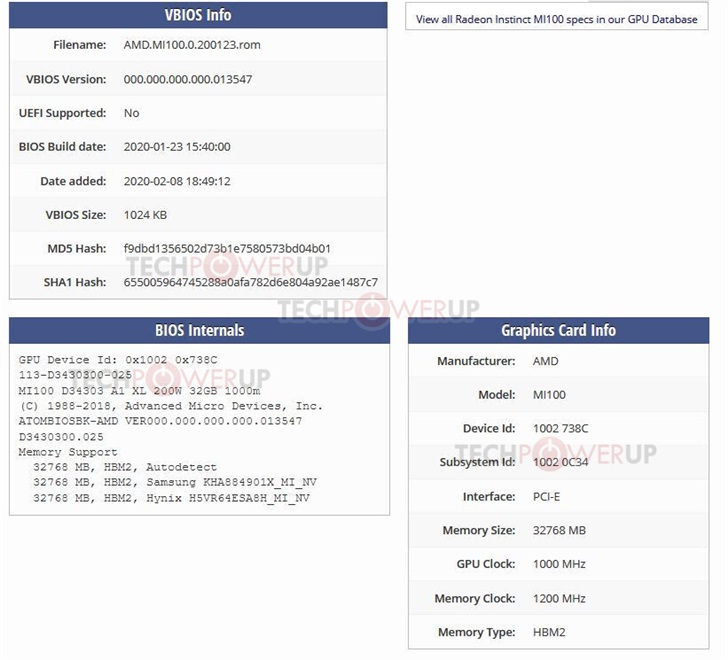
Task: Click UEFI Supported value No
Action: 131,113
